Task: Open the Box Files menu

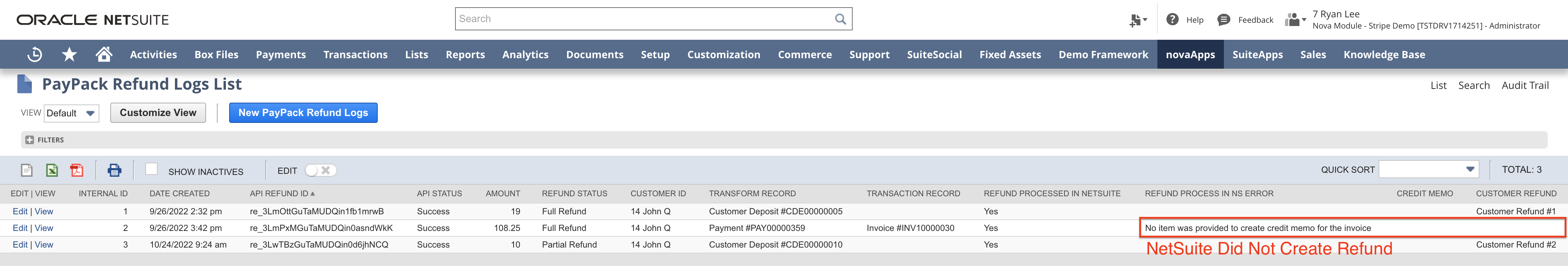Action: pyautogui.click(x=216, y=54)
